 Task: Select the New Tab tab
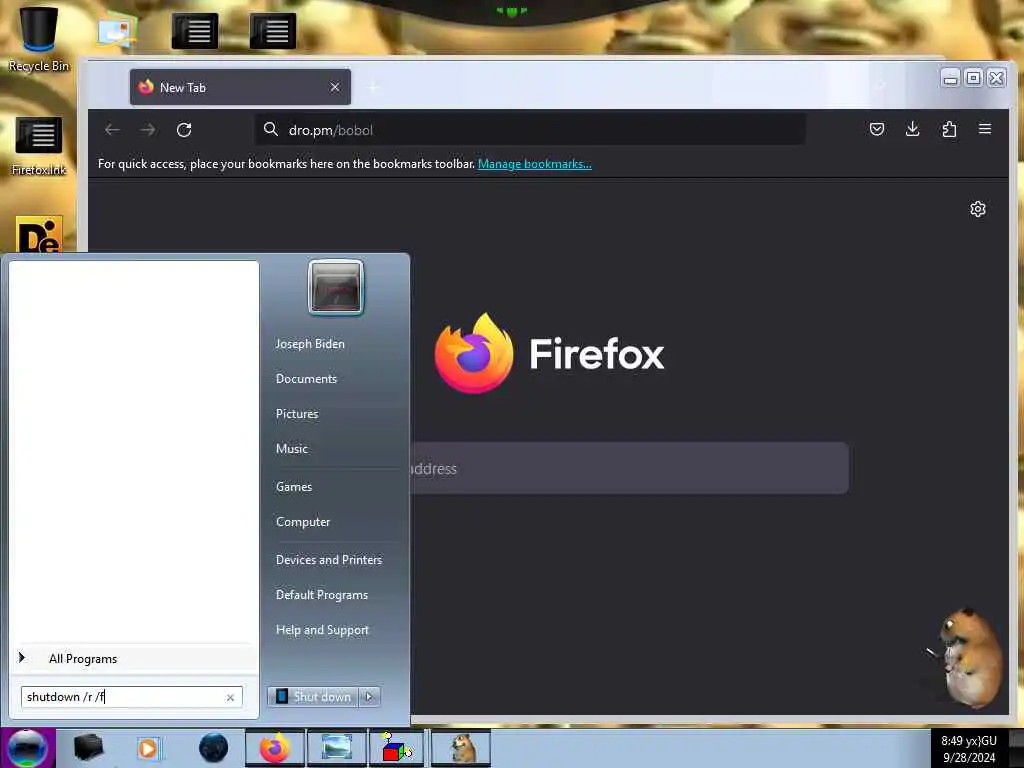coord(240,87)
